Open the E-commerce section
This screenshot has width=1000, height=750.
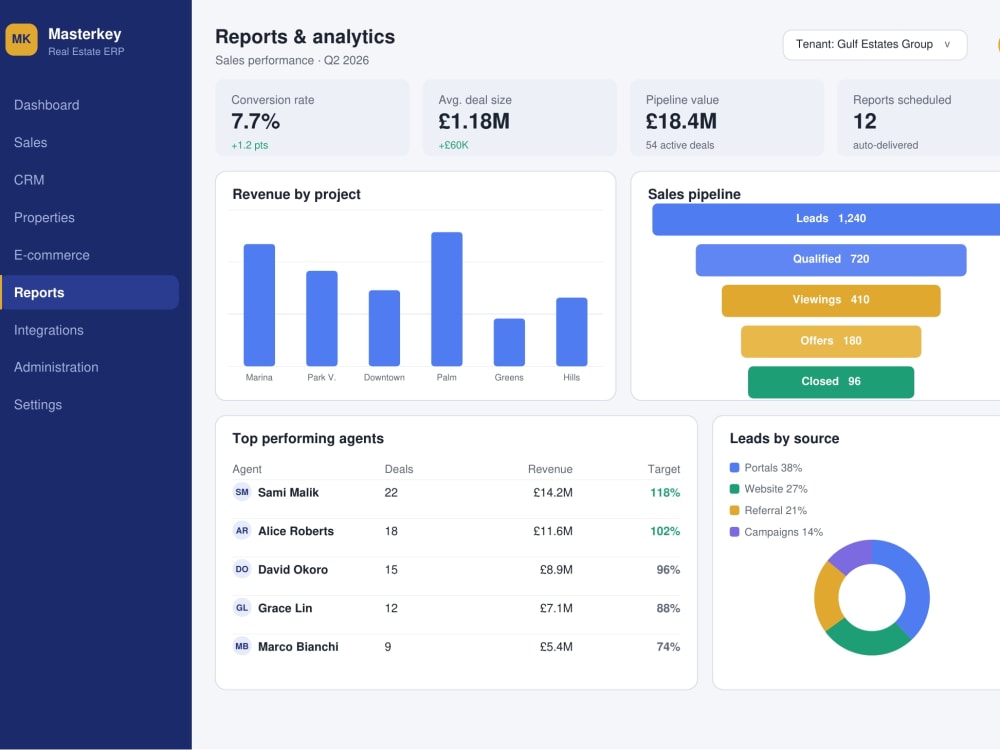click(x=52, y=255)
